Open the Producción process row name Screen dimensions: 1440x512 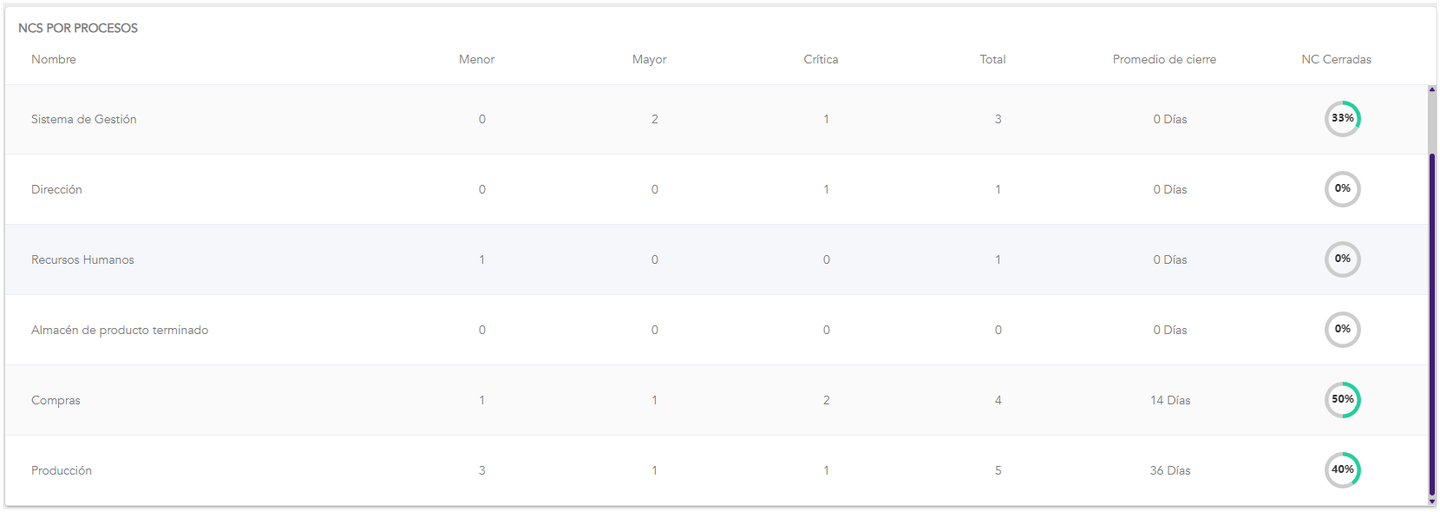(x=62, y=470)
